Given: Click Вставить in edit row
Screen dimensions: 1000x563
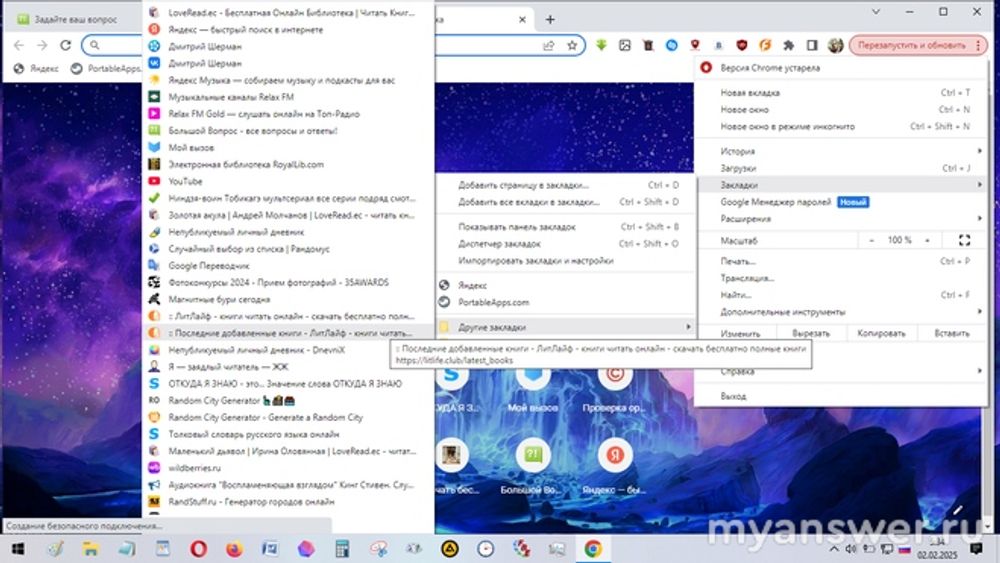Looking at the screenshot, I should pyautogui.click(x=952, y=333).
